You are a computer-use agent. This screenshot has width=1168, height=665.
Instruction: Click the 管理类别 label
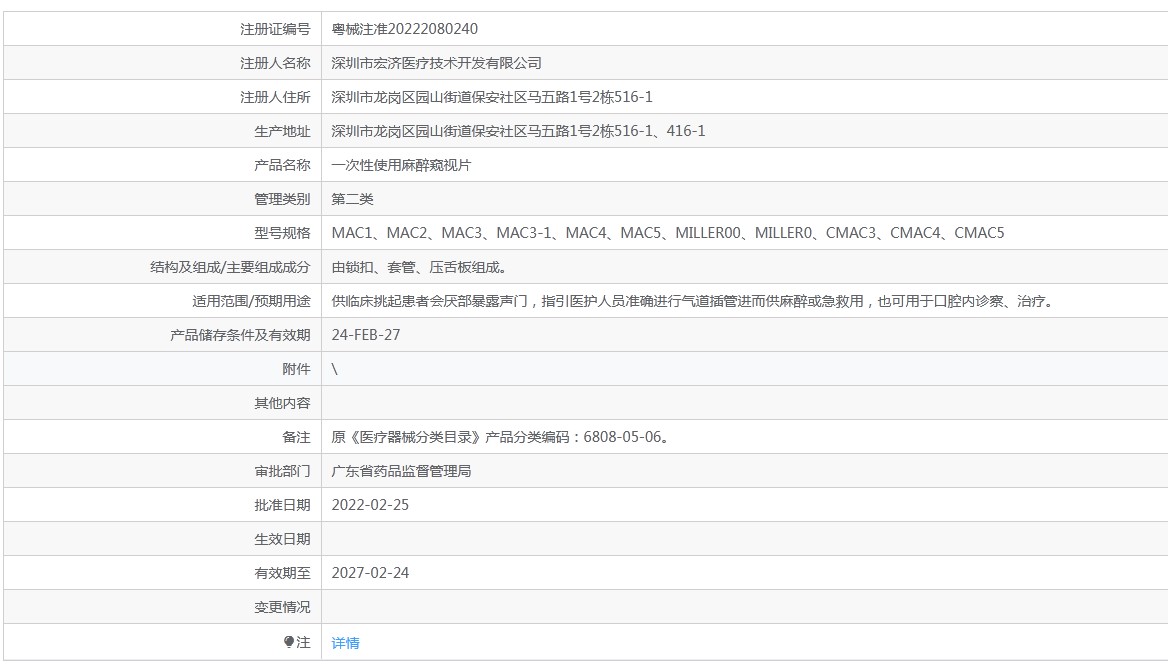[x=282, y=200]
